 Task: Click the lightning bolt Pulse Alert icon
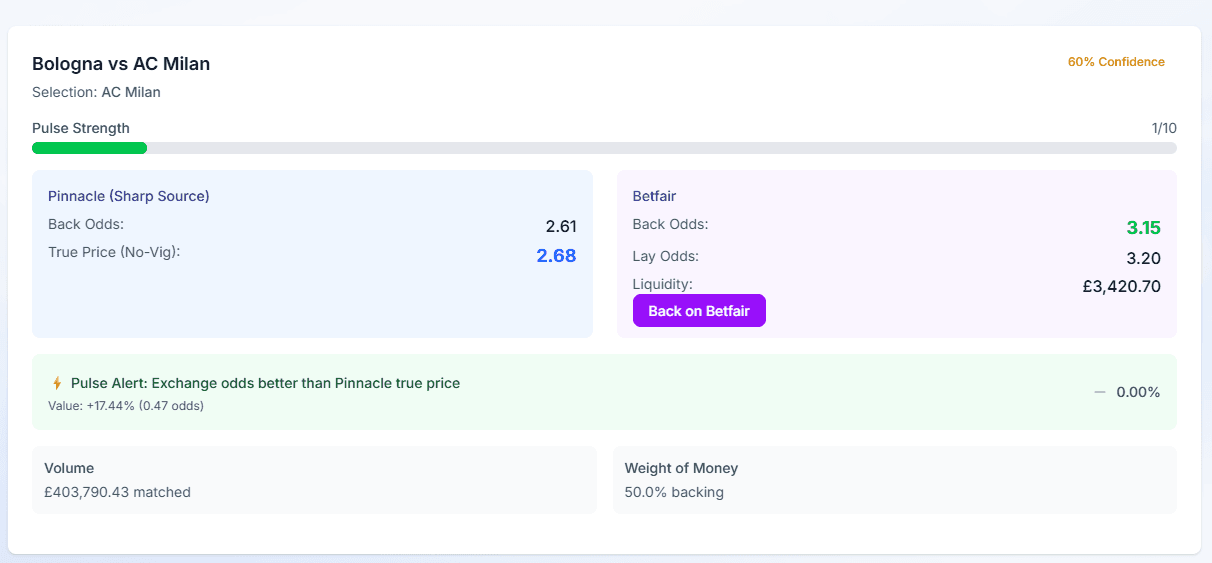57,383
